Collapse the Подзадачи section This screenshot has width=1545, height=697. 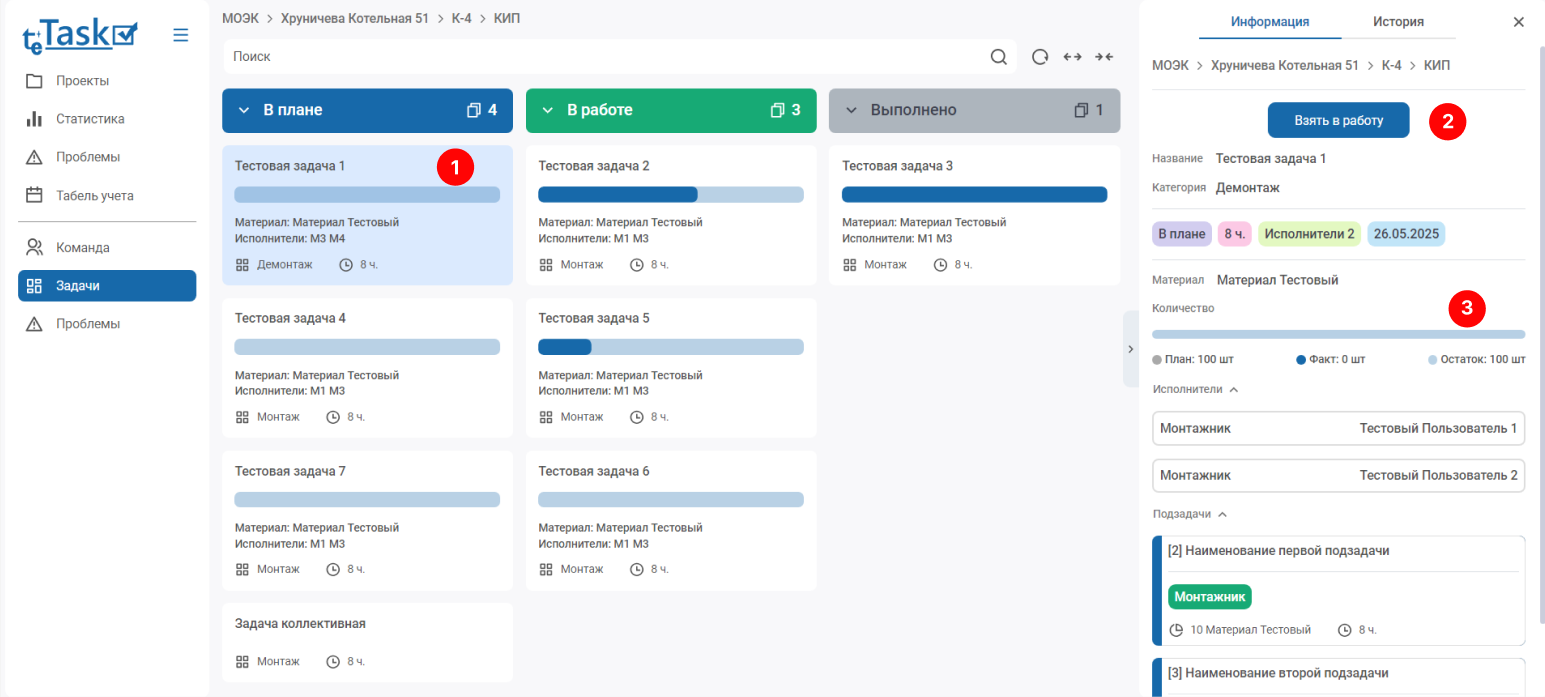click(1222, 514)
